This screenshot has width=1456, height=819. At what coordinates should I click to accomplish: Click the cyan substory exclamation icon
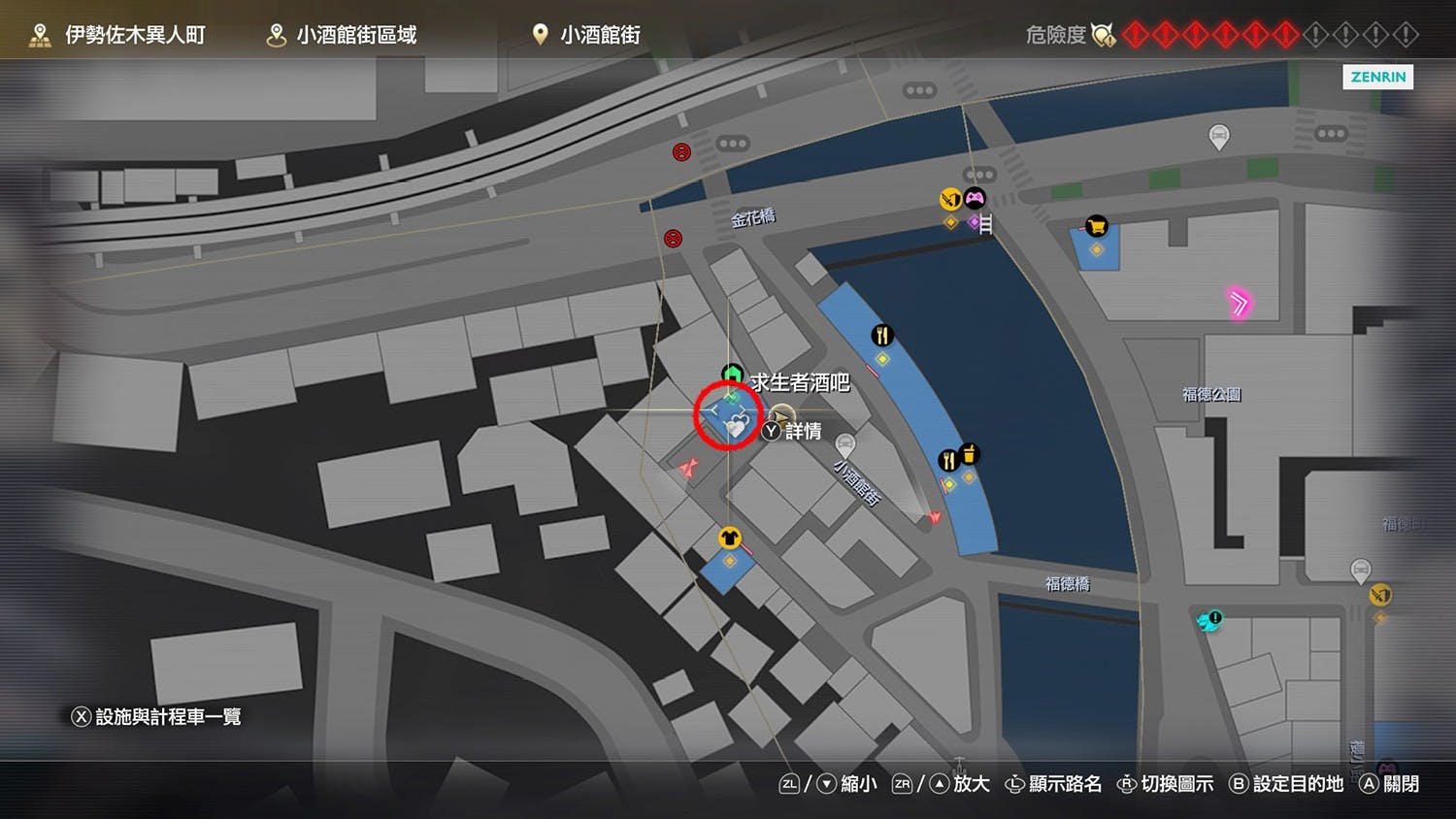(1209, 620)
